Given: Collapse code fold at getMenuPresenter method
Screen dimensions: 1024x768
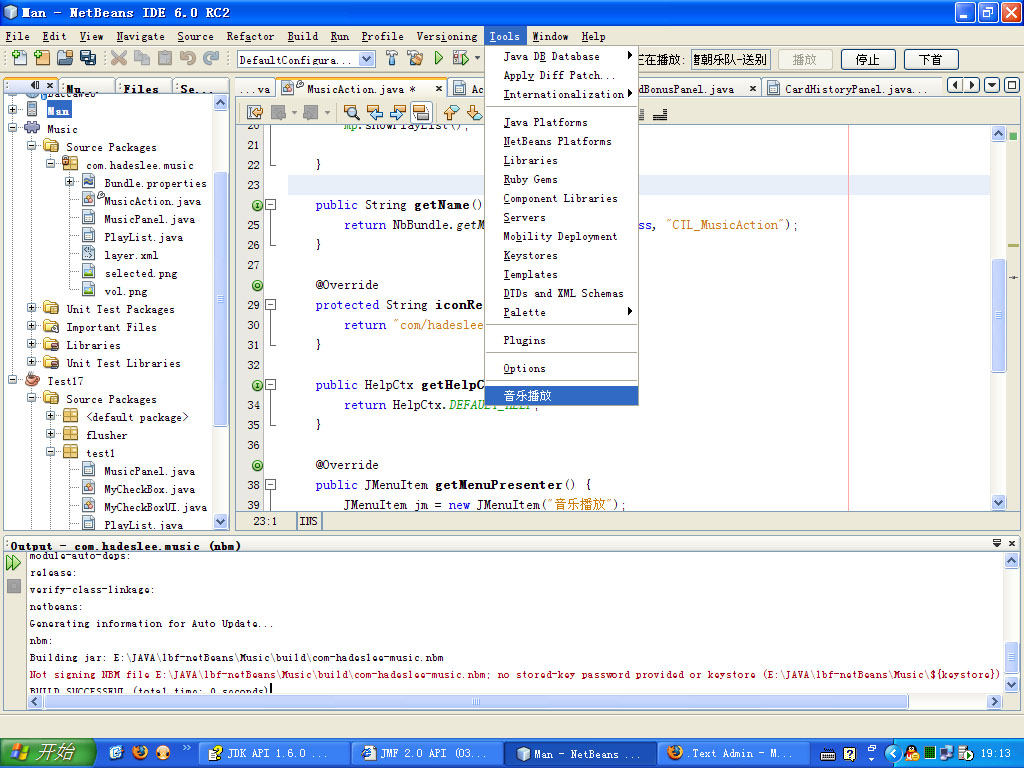Looking at the screenshot, I should point(270,485).
